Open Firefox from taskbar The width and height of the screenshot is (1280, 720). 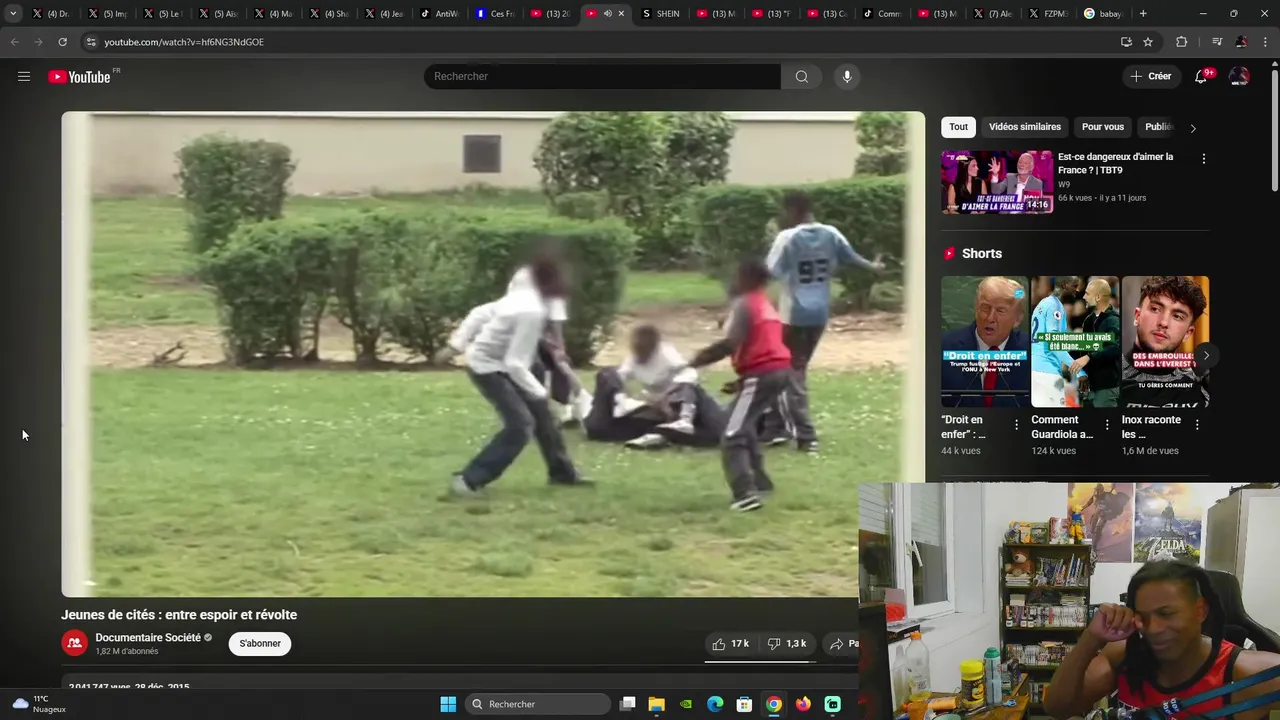803,704
